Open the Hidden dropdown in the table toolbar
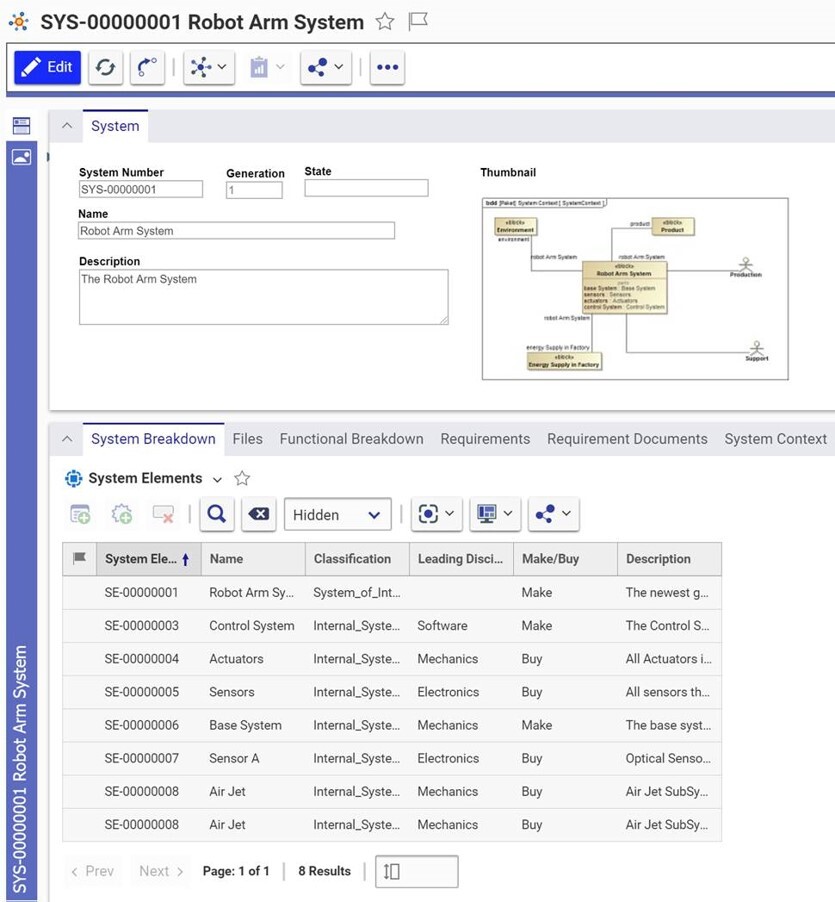 coord(337,514)
